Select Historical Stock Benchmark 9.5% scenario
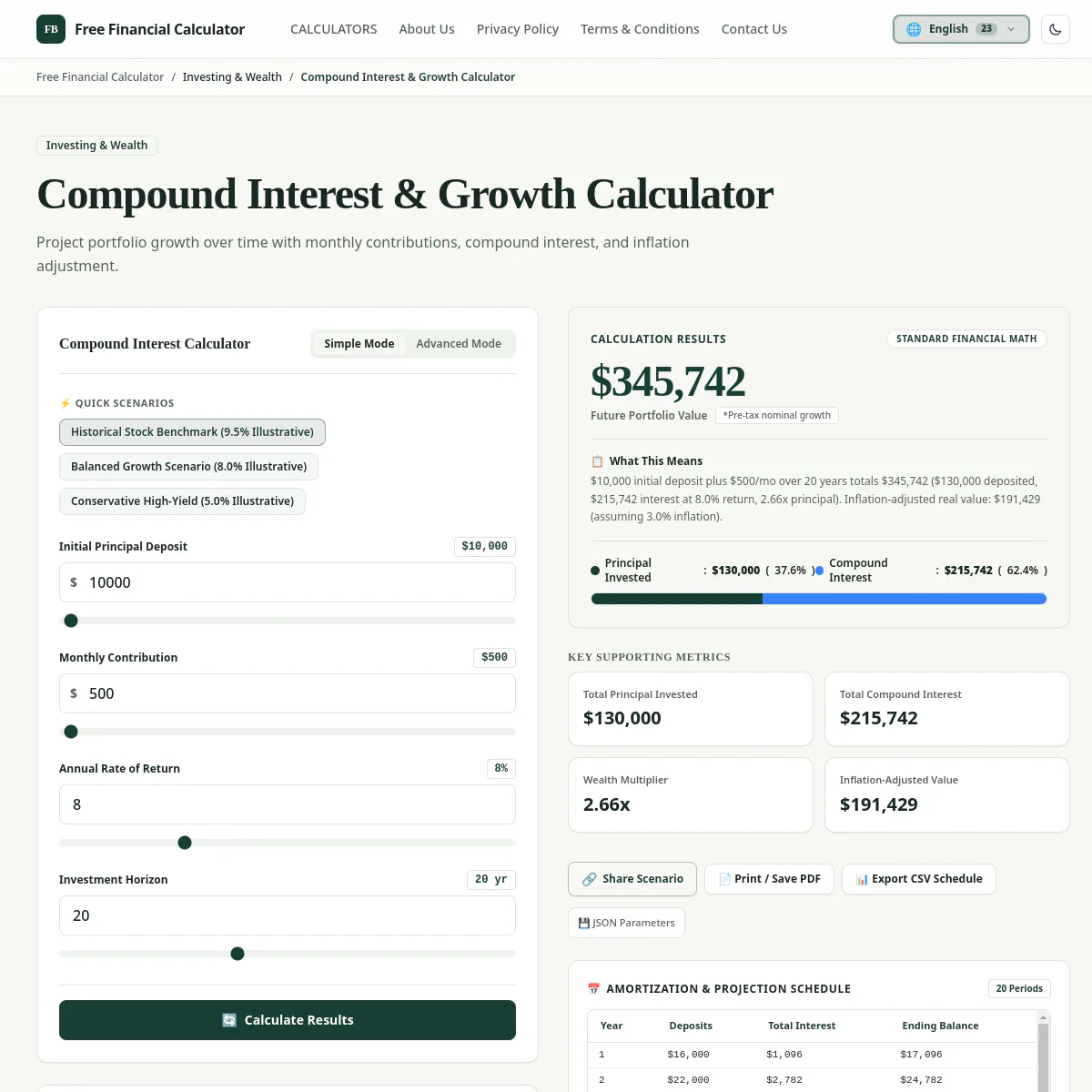 [192, 432]
